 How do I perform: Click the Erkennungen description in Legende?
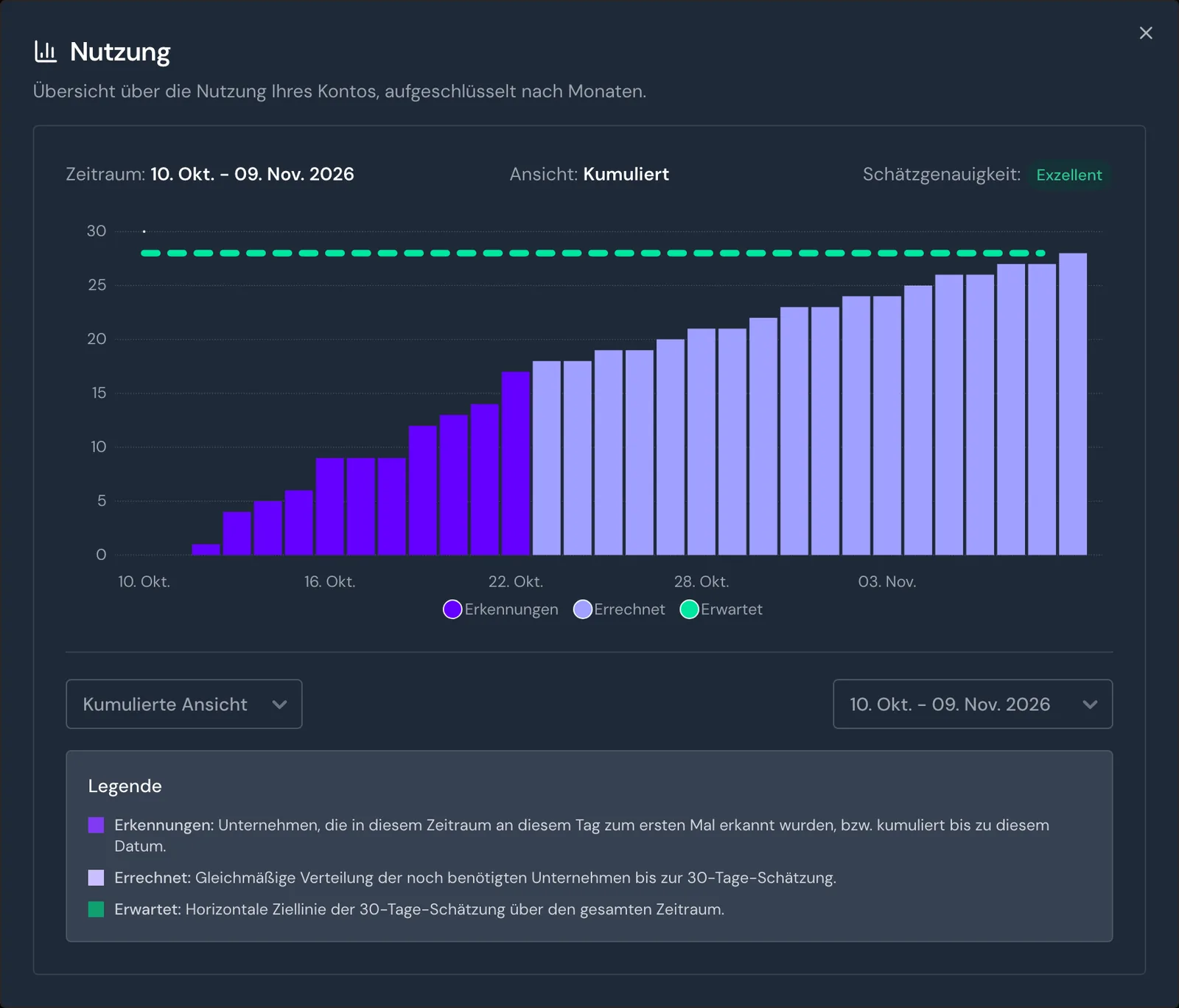[x=581, y=836]
